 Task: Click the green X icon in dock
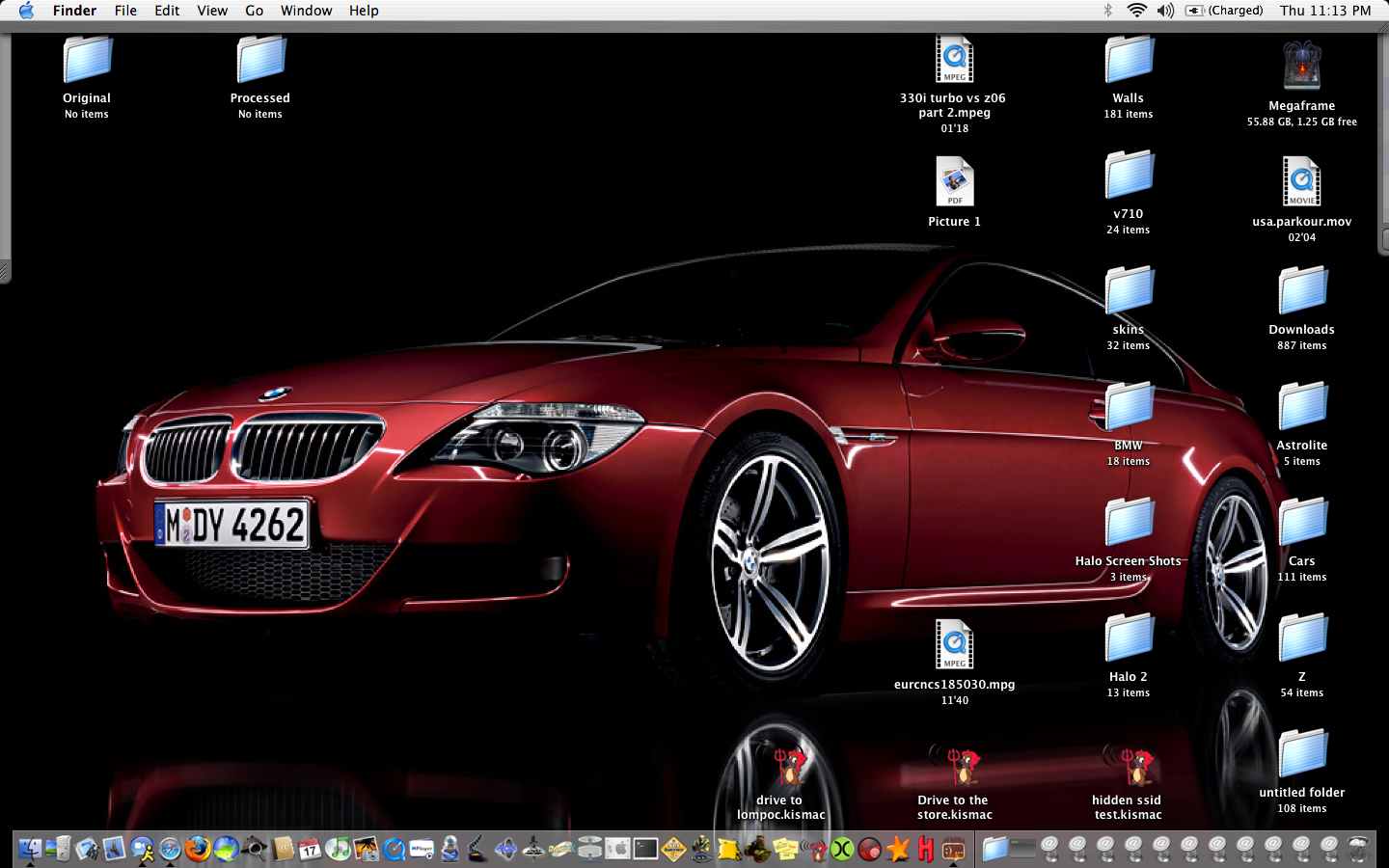click(x=842, y=849)
